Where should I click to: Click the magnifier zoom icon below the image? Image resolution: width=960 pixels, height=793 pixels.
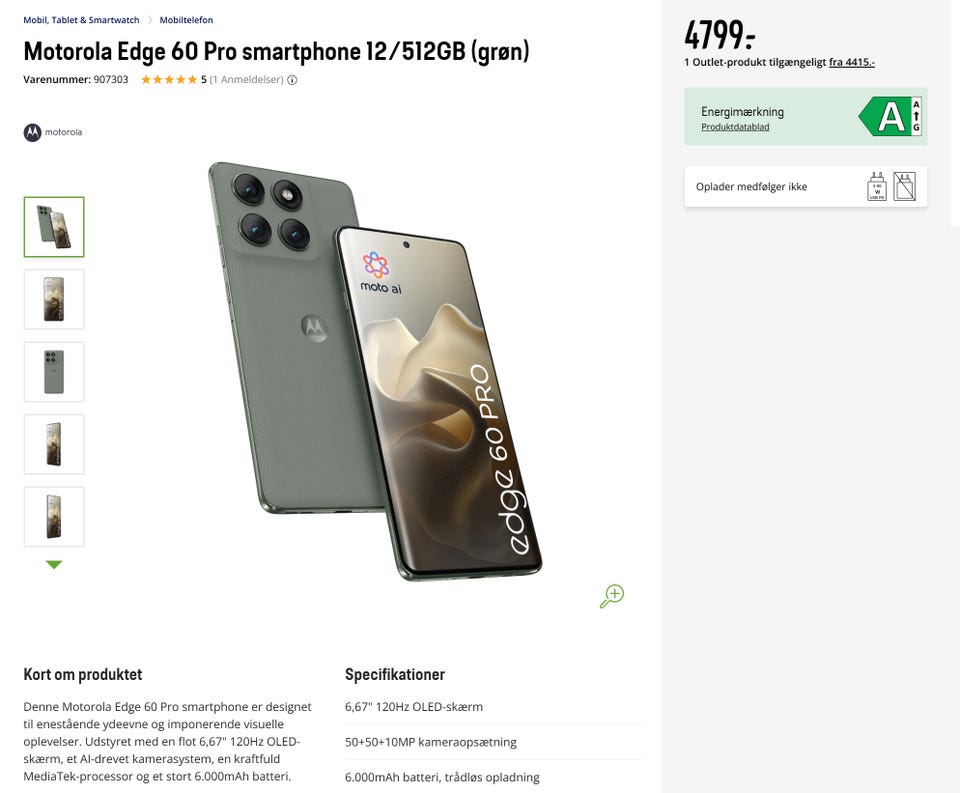(x=611, y=596)
